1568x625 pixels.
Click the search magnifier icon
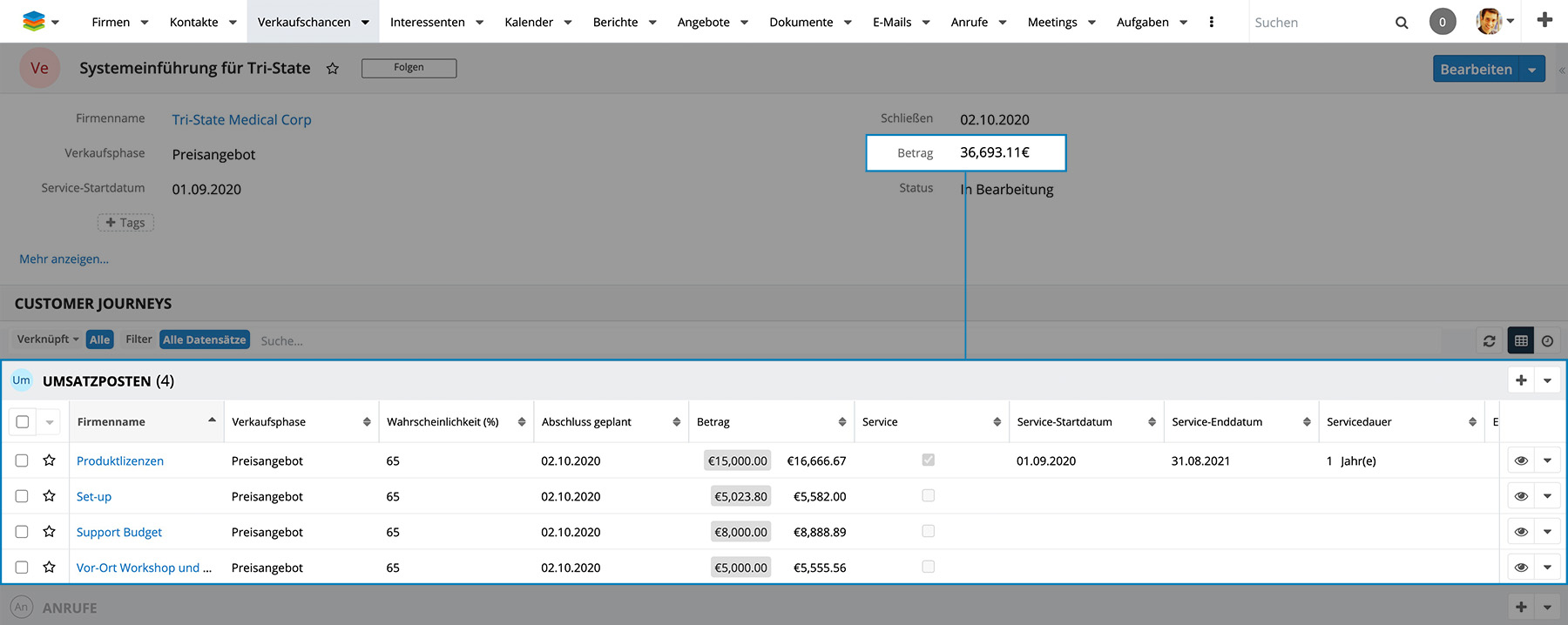(x=1402, y=23)
